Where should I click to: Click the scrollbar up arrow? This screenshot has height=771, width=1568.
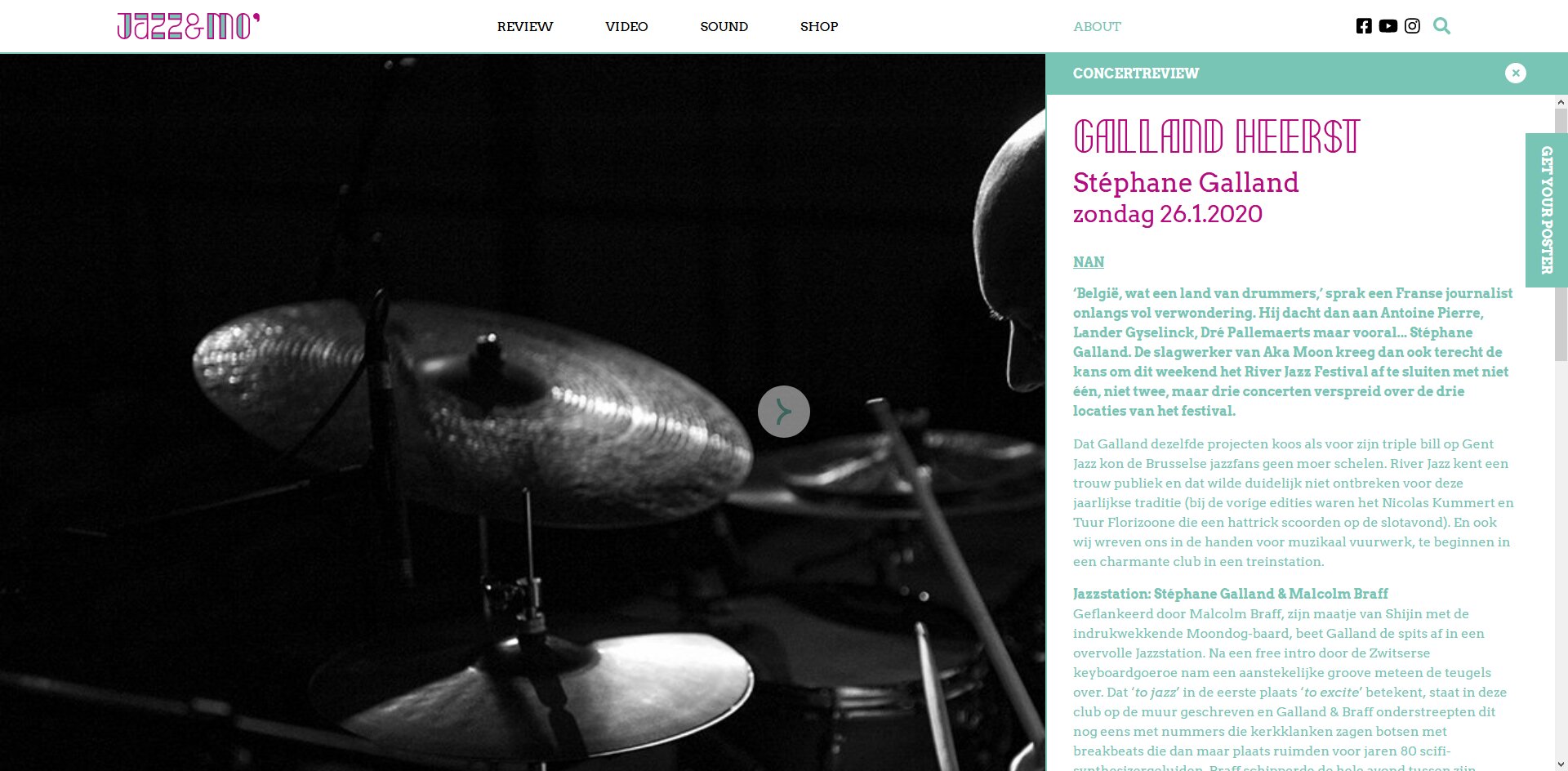[x=1561, y=102]
